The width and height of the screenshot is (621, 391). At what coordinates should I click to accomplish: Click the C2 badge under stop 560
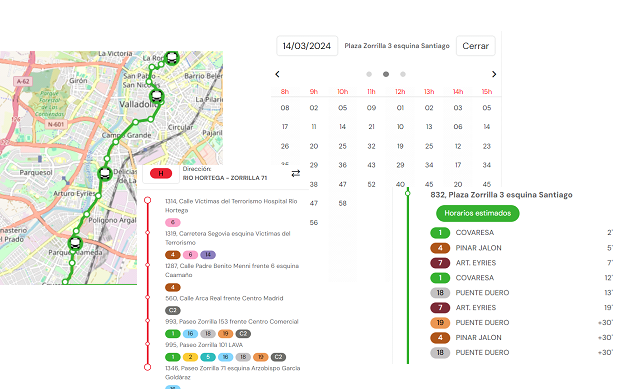tap(173, 310)
